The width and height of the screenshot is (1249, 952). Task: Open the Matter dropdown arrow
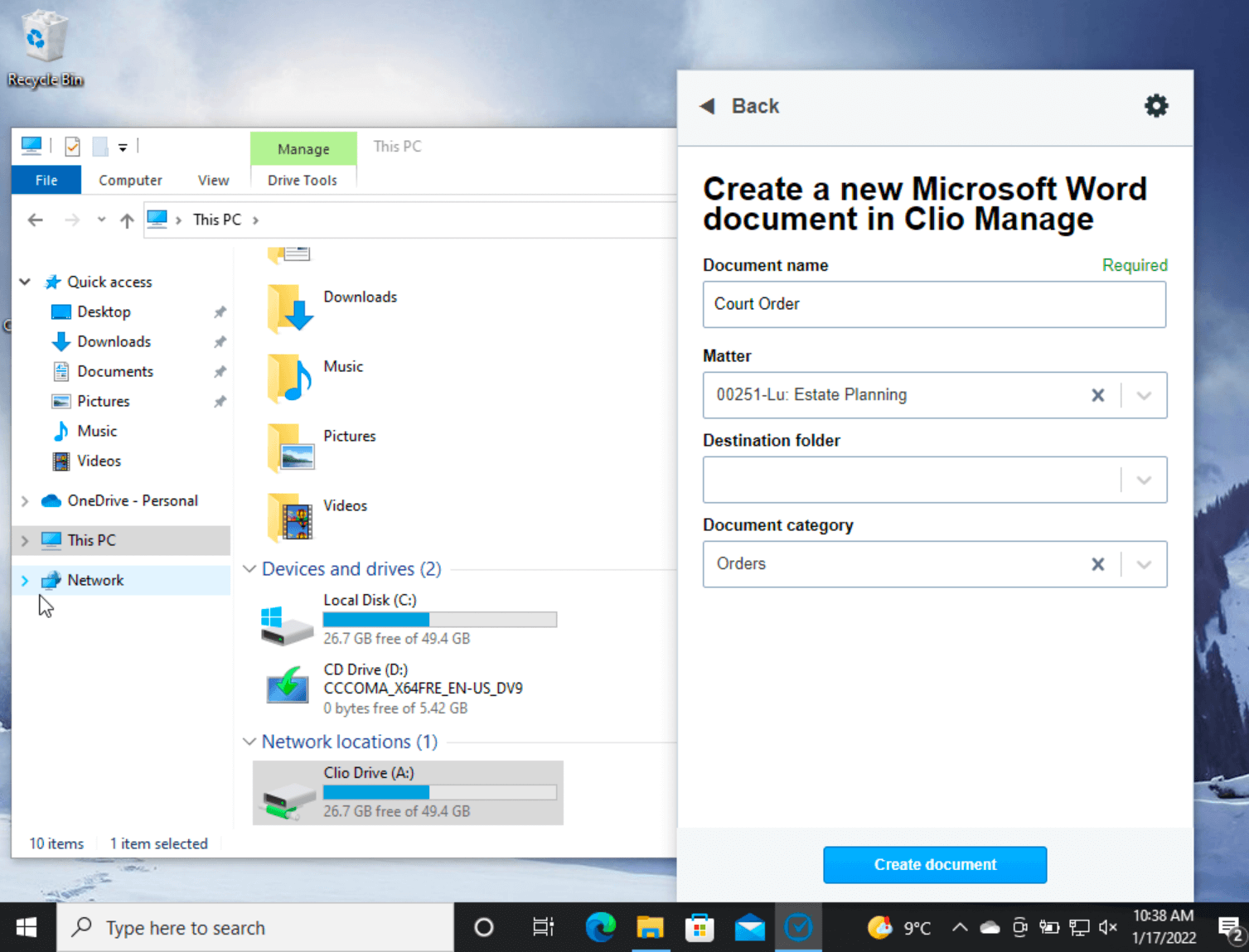[x=1144, y=395]
